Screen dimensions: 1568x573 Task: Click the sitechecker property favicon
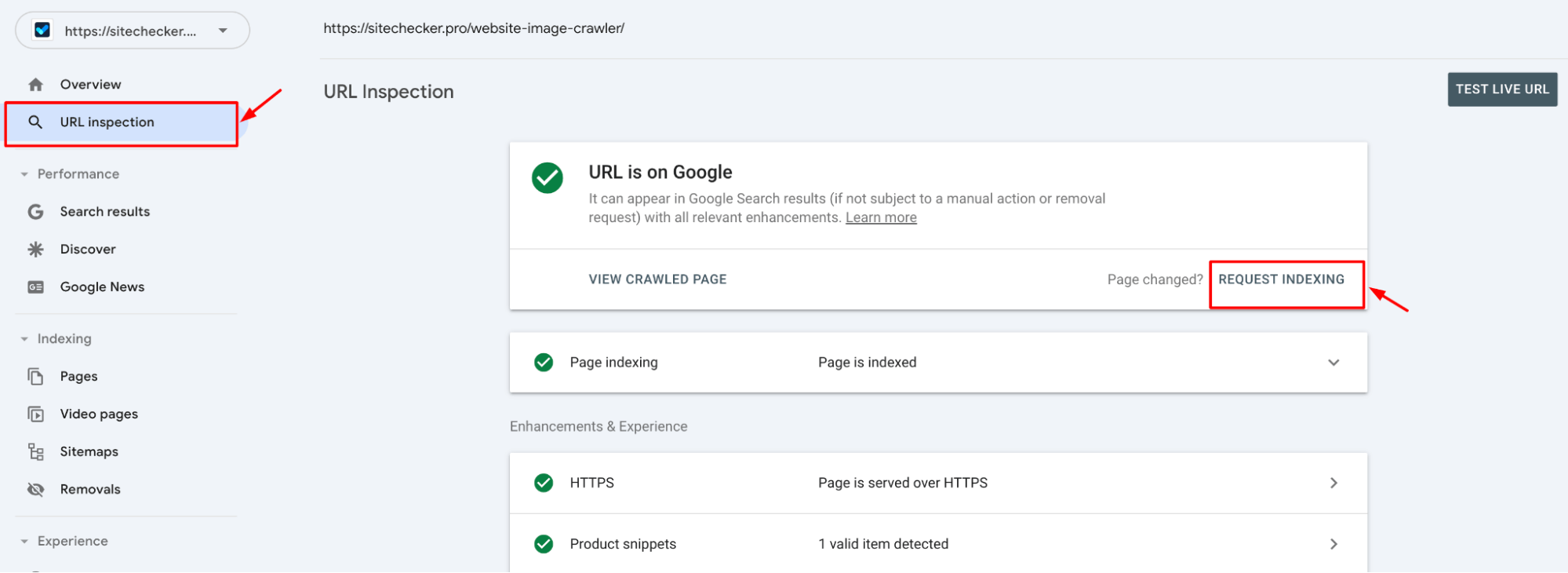tap(42, 30)
